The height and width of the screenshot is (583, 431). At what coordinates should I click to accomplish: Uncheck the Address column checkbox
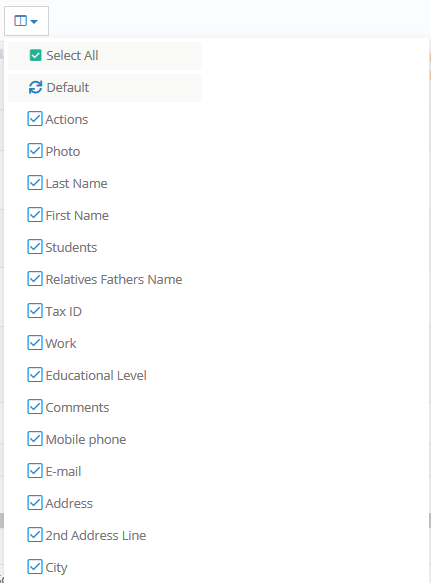pos(35,503)
